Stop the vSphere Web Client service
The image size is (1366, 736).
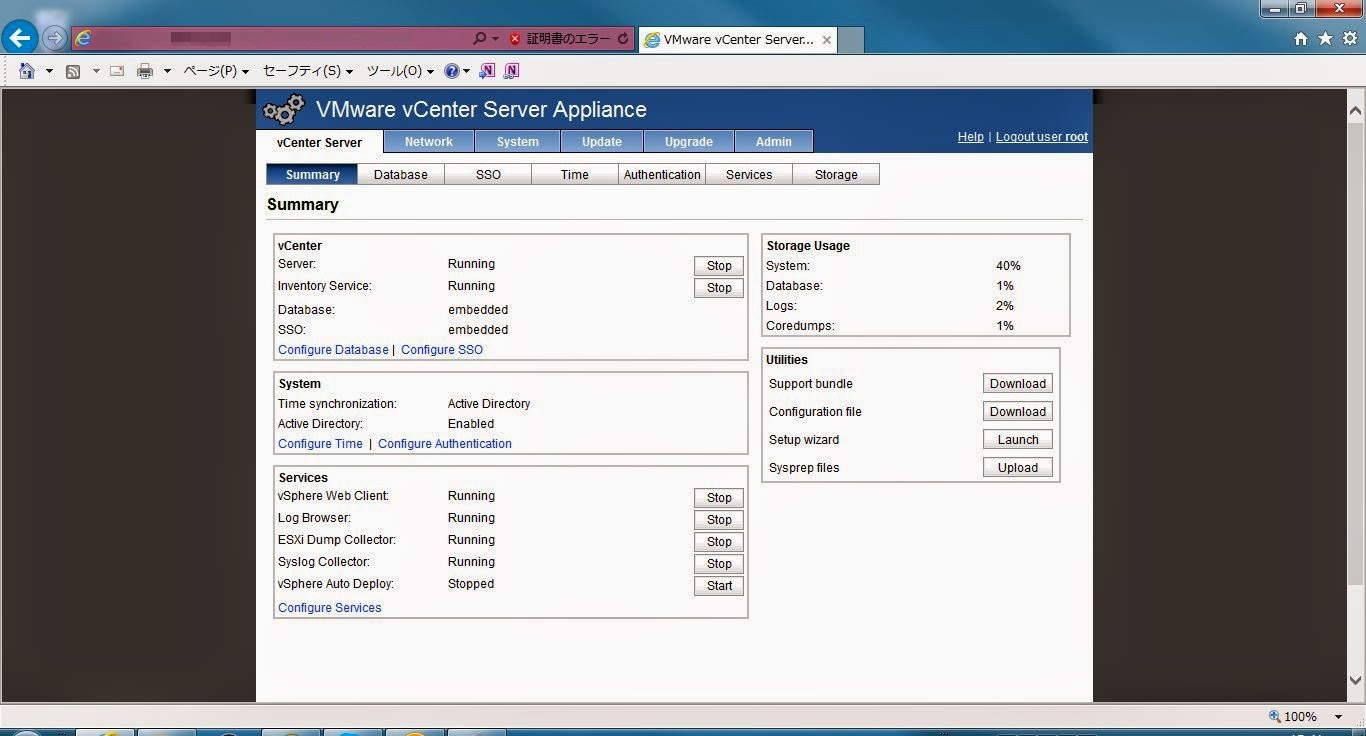point(719,498)
